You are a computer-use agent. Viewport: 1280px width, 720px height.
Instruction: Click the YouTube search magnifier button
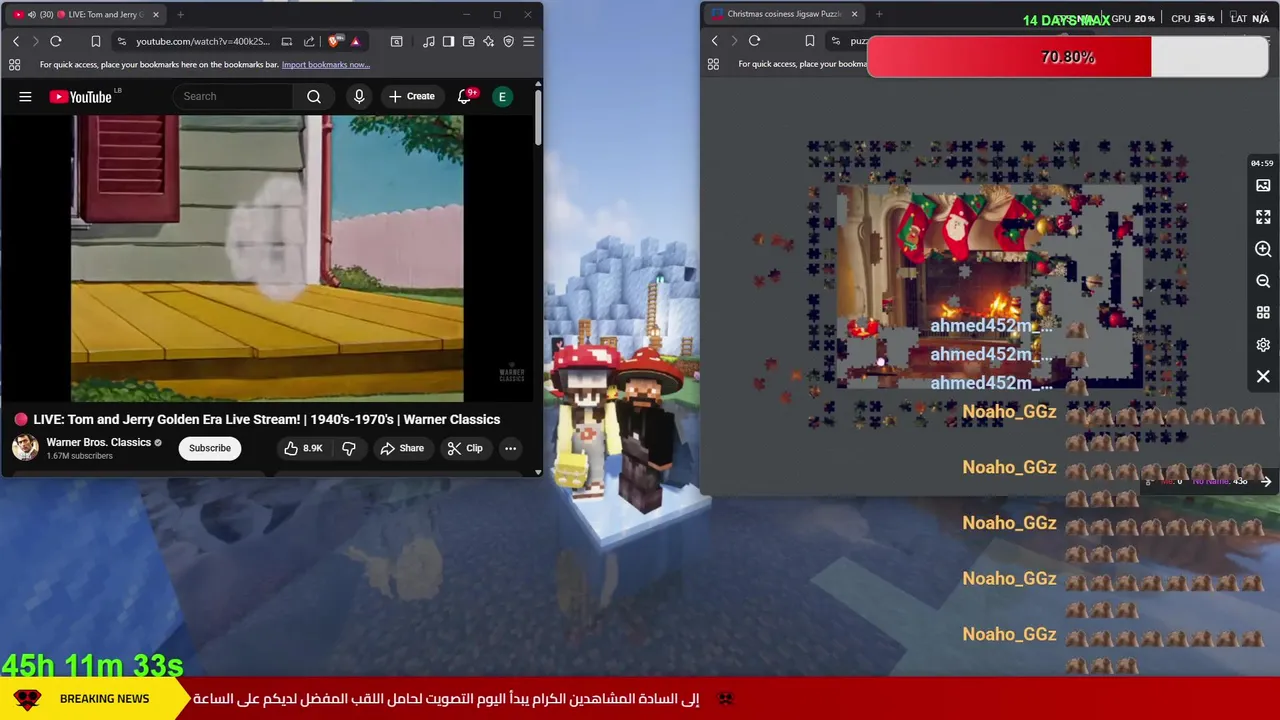(314, 96)
